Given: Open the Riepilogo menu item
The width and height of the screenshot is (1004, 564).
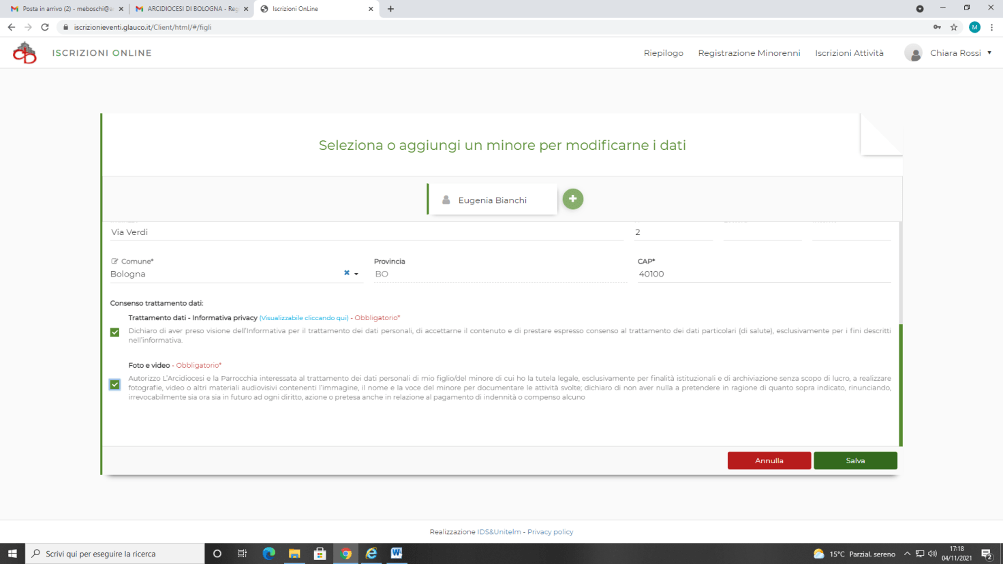Looking at the screenshot, I should point(663,53).
